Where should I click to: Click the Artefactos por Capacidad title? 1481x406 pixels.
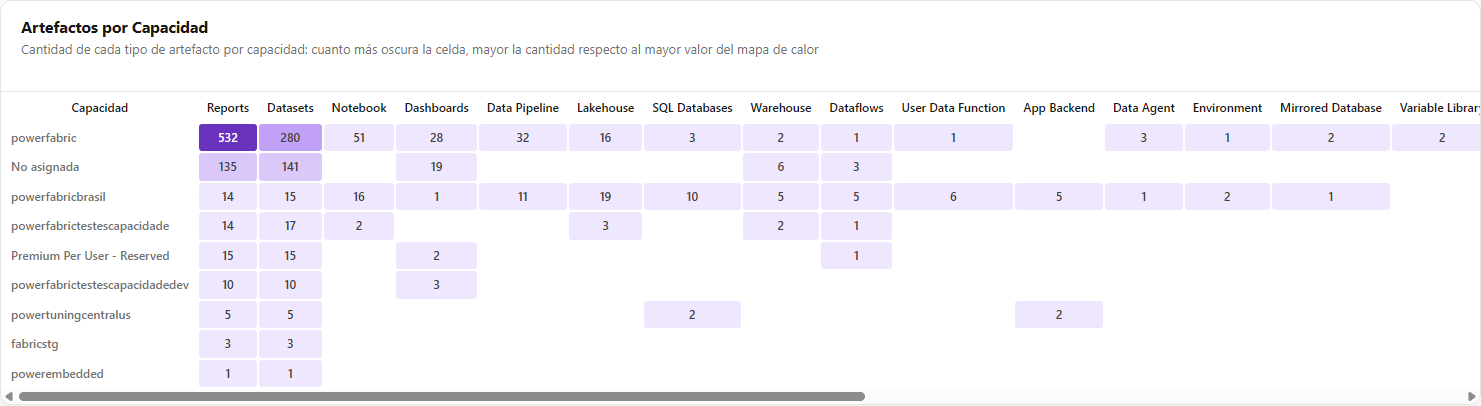[x=114, y=28]
